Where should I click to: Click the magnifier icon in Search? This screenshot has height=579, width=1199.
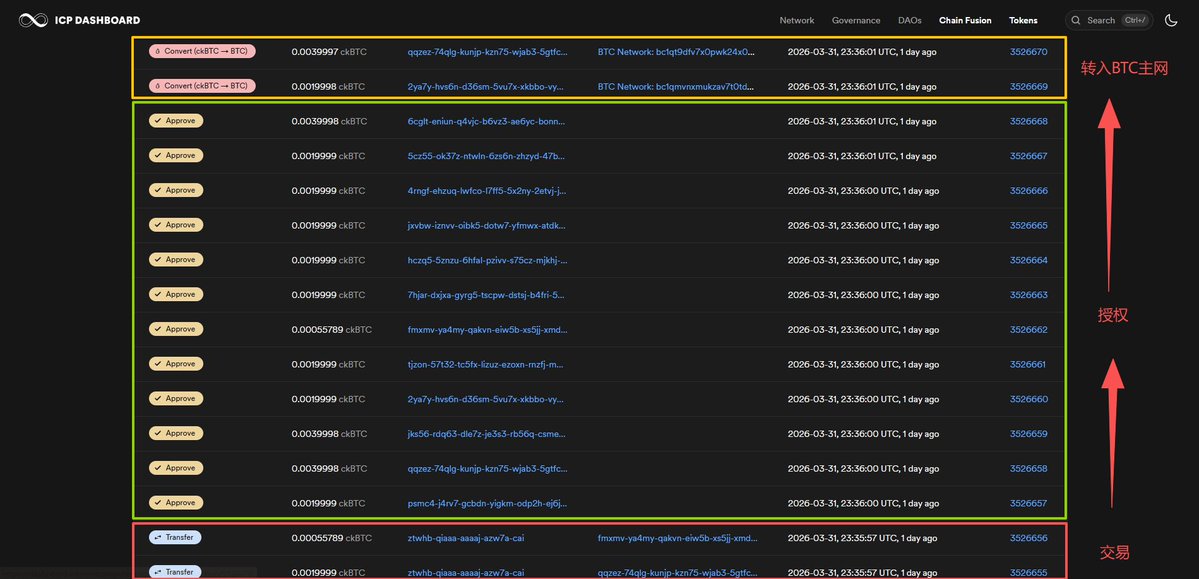(x=1077, y=21)
